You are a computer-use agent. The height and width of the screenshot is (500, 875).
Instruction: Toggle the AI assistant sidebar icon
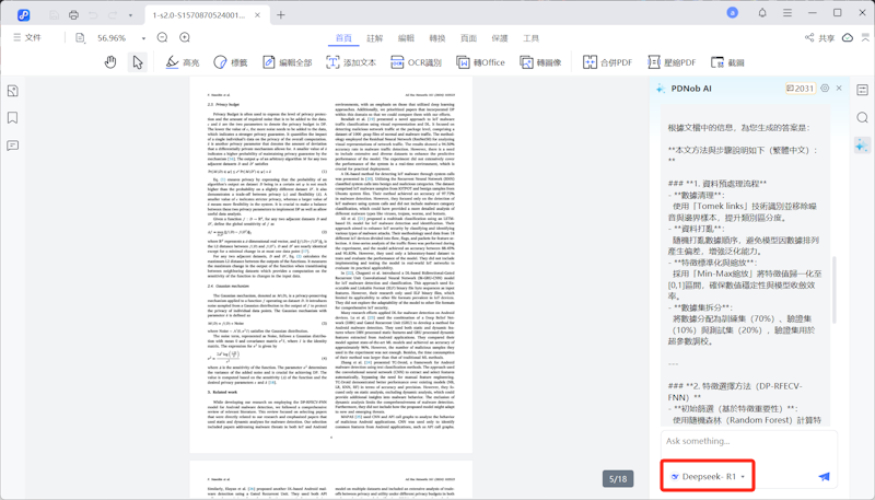point(862,145)
